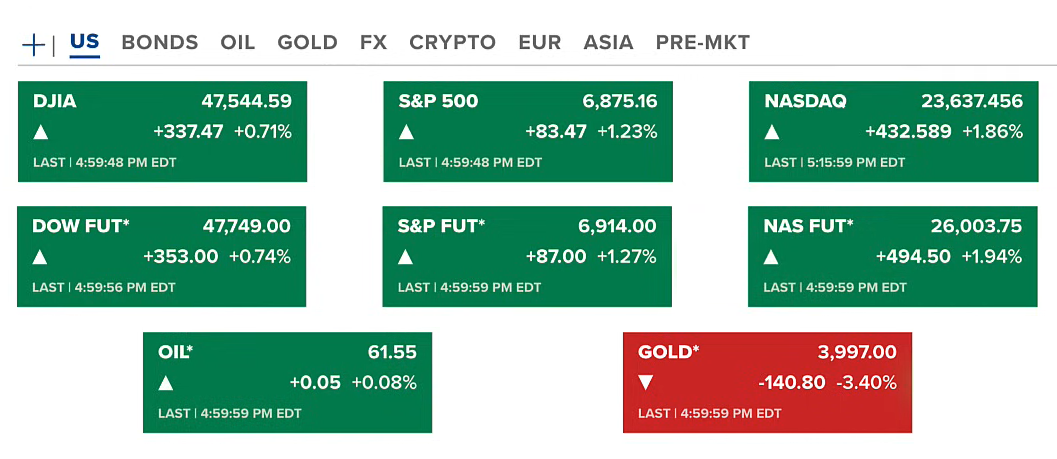Click the up arrow on S&P 500 tile

407,132
